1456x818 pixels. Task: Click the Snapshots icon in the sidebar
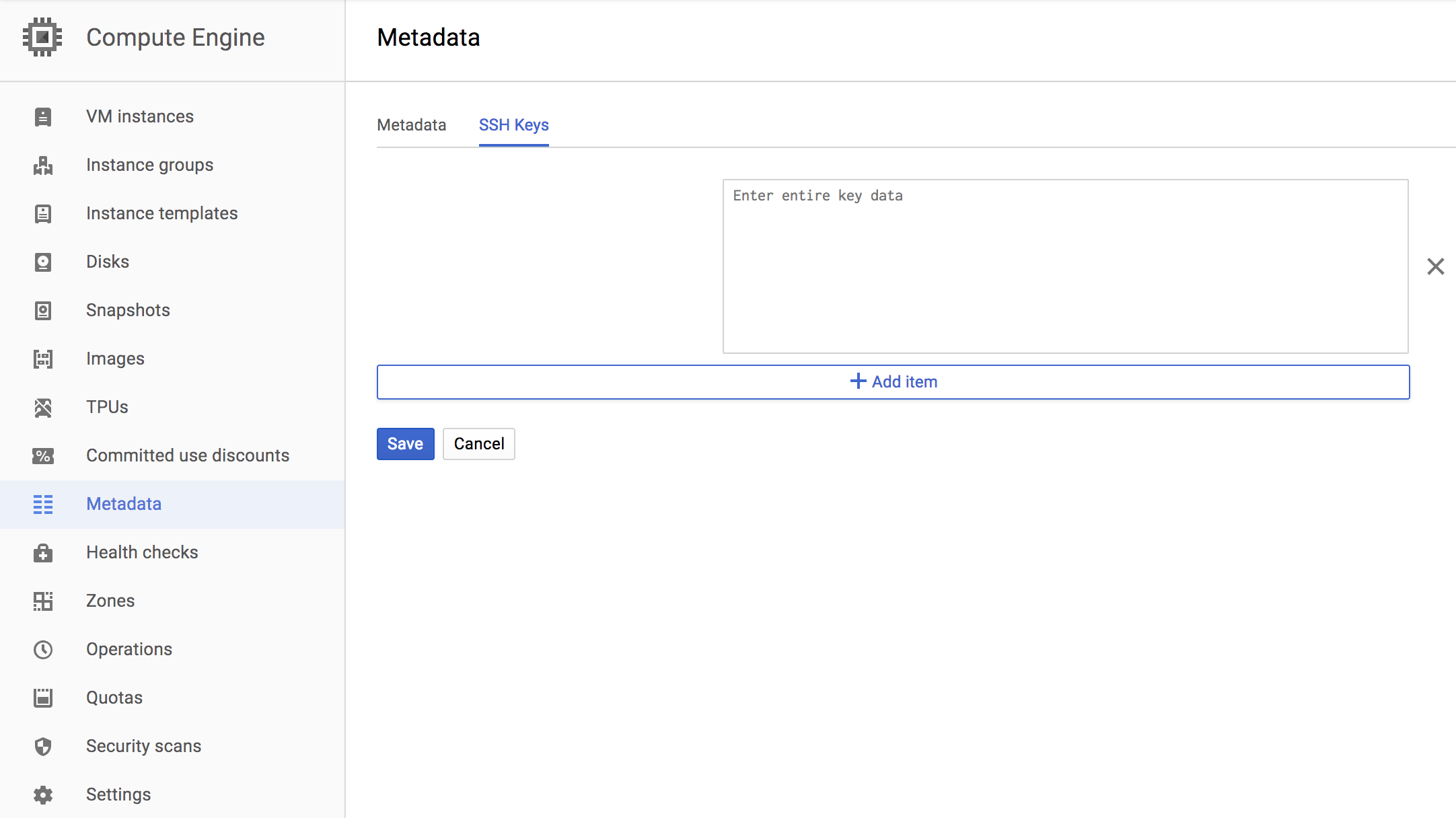point(43,311)
